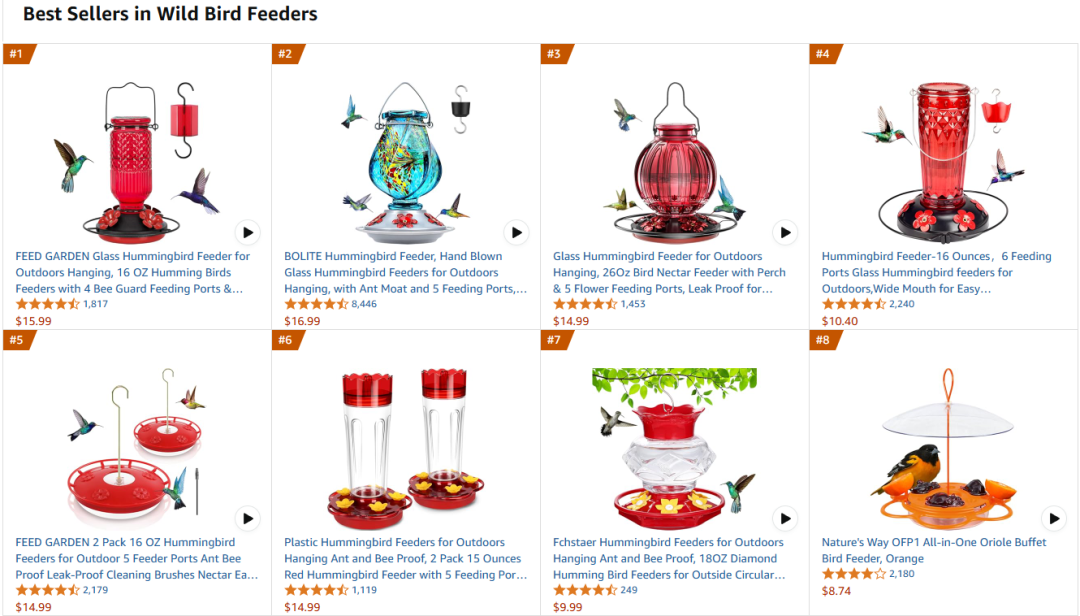Click the star rating of the #7 feeder
Screen dimensions: 1080x616
[x=585, y=590]
